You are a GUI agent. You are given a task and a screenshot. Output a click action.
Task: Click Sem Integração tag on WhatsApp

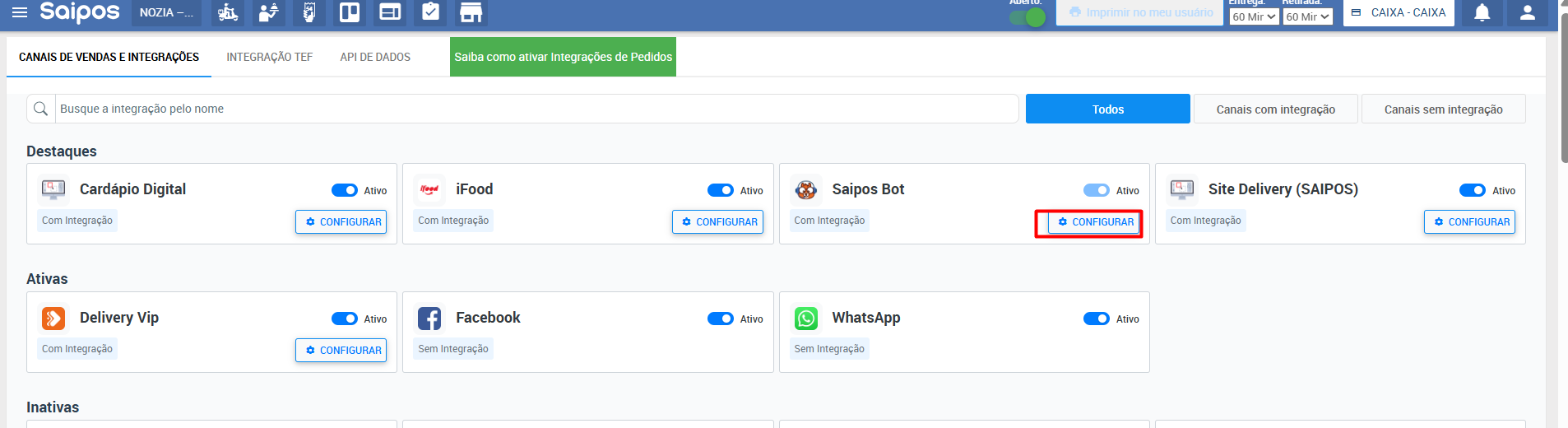pyautogui.click(x=829, y=349)
